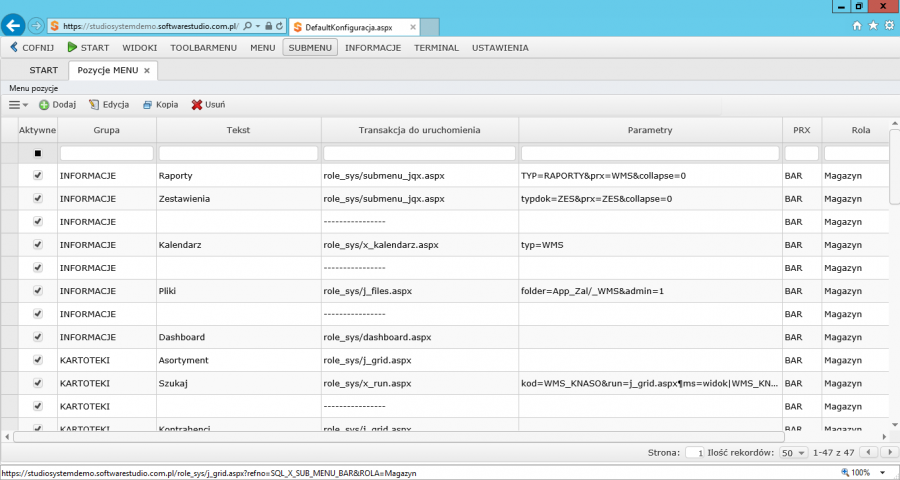The height and width of the screenshot is (480, 900).
Task: Uncheck Aktywne for the Pliki row
Action: (x=38, y=291)
